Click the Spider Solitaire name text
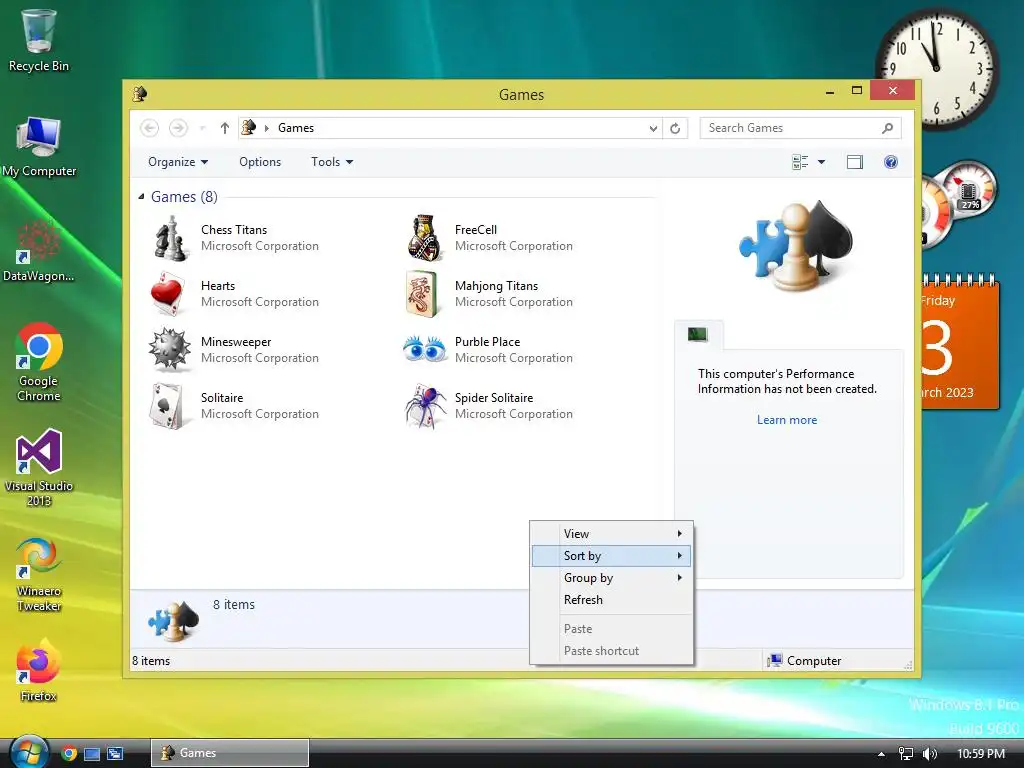Screen dimensions: 1024x768 click(494, 398)
